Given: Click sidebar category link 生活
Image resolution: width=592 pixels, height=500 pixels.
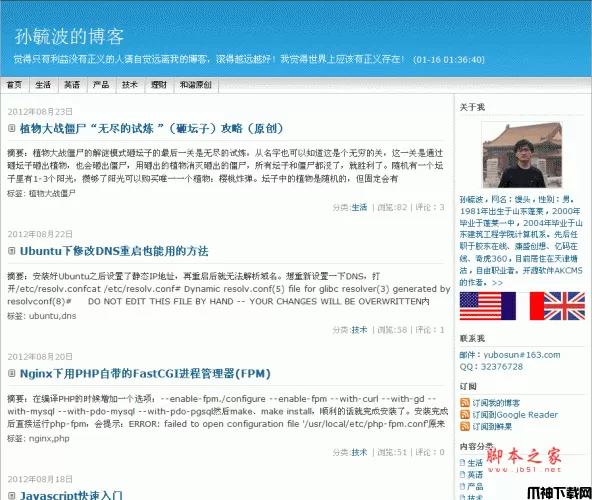Looking at the screenshot, I should click(475, 463).
